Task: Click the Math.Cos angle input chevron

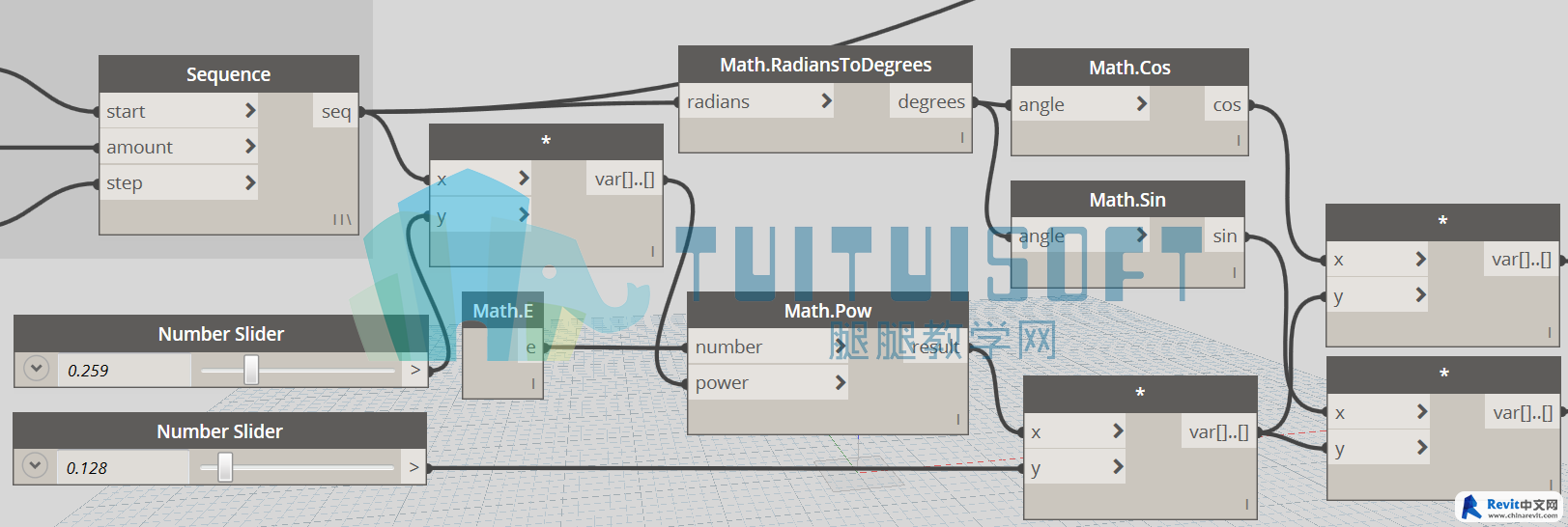Action: (x=1142, y=104)
